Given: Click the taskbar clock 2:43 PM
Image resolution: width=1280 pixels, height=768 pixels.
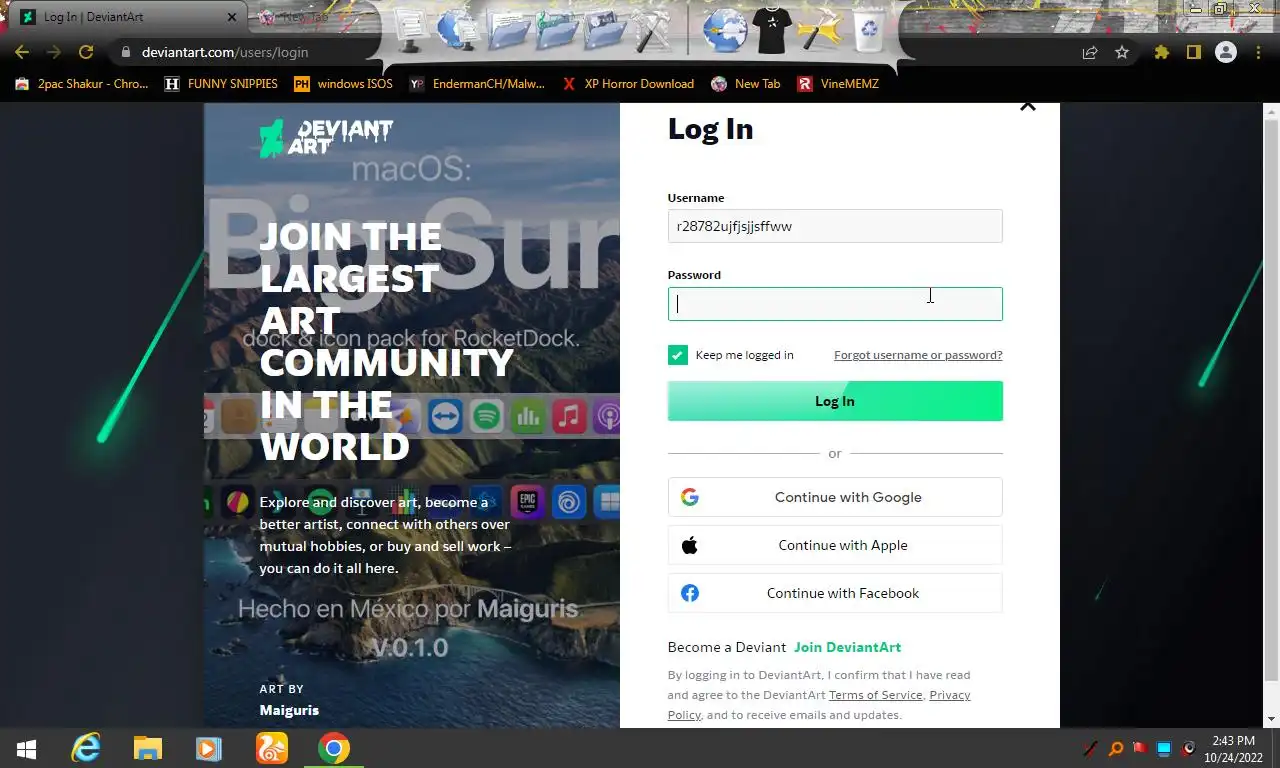Looking at the screenshot, I should 1232,741.
